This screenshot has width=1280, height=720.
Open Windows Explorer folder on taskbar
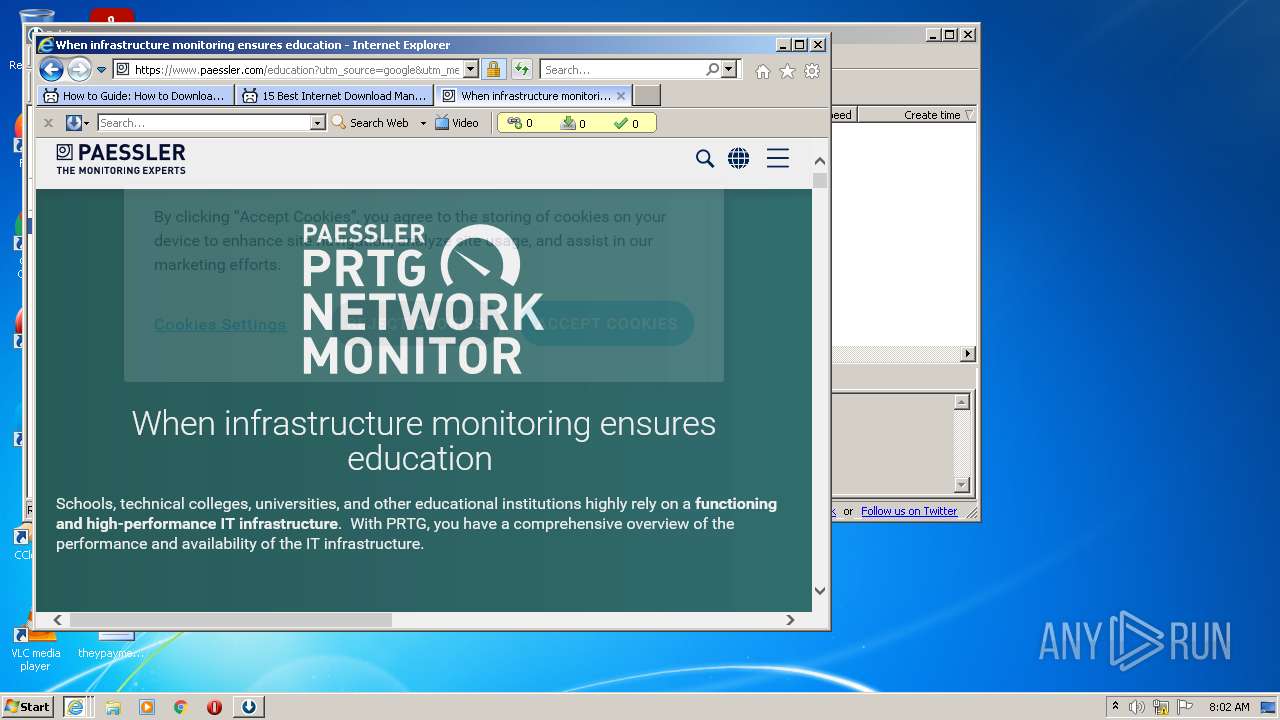click(x=113, y=707)
